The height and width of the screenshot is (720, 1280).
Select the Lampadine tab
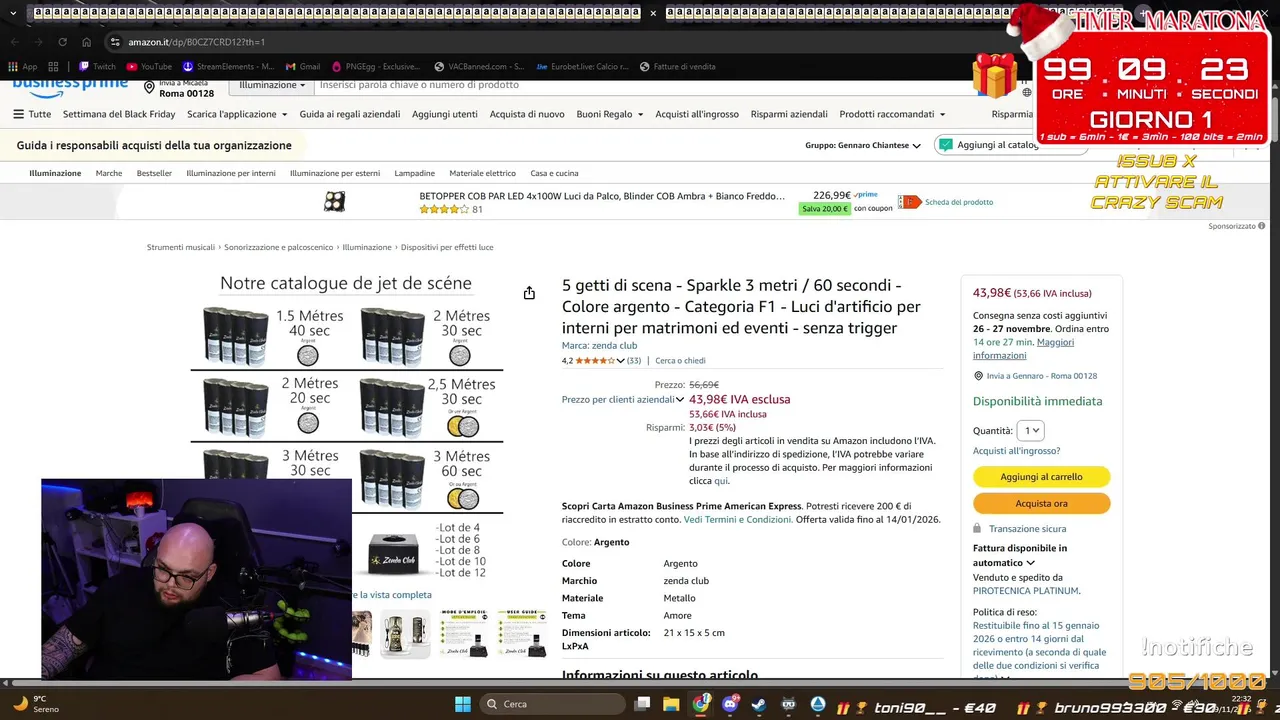414,173
